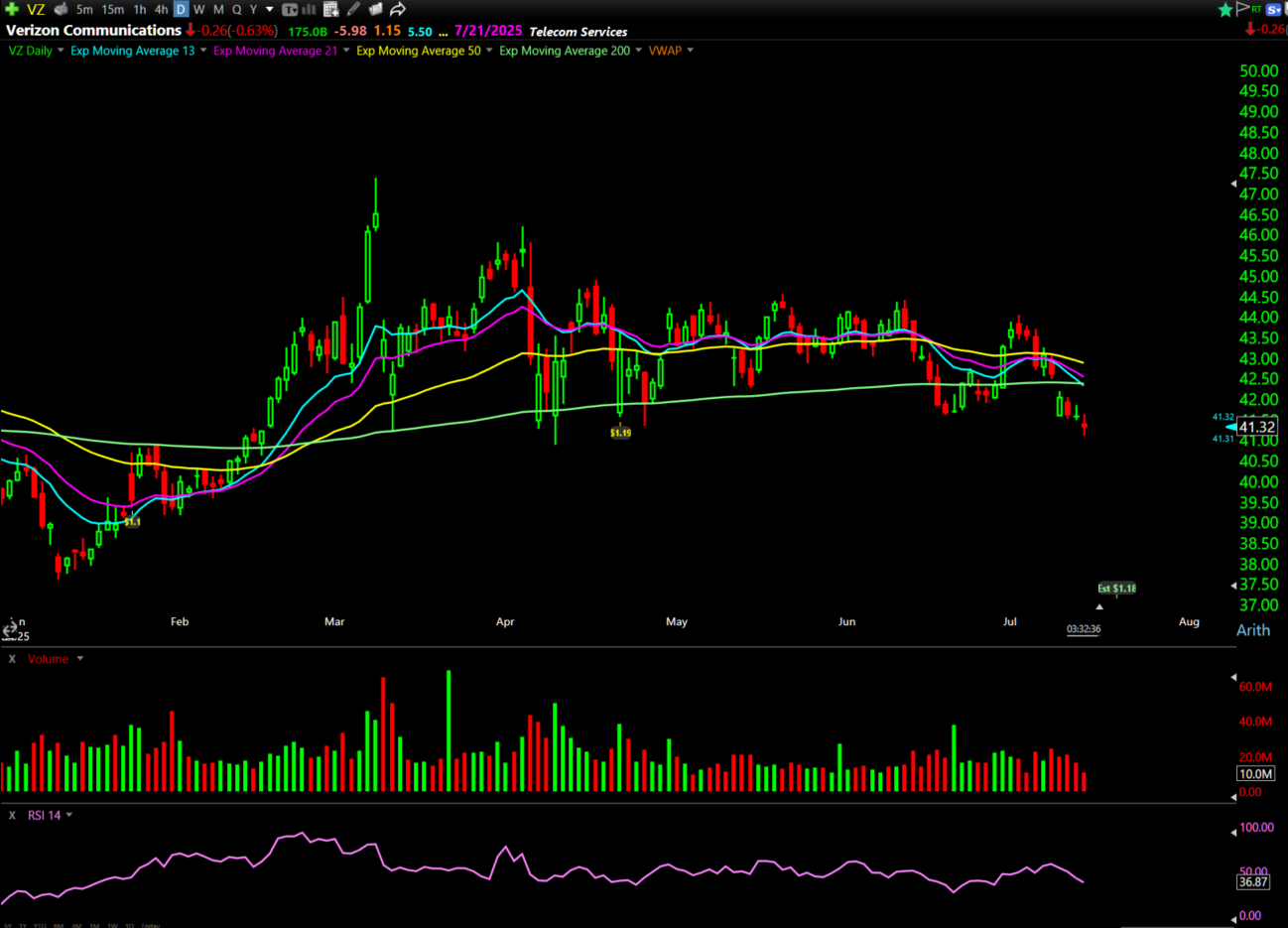The image size is (1288, 928).
Task: Open Exp Moving Average 200 dropdown
Action: (638, 51)
